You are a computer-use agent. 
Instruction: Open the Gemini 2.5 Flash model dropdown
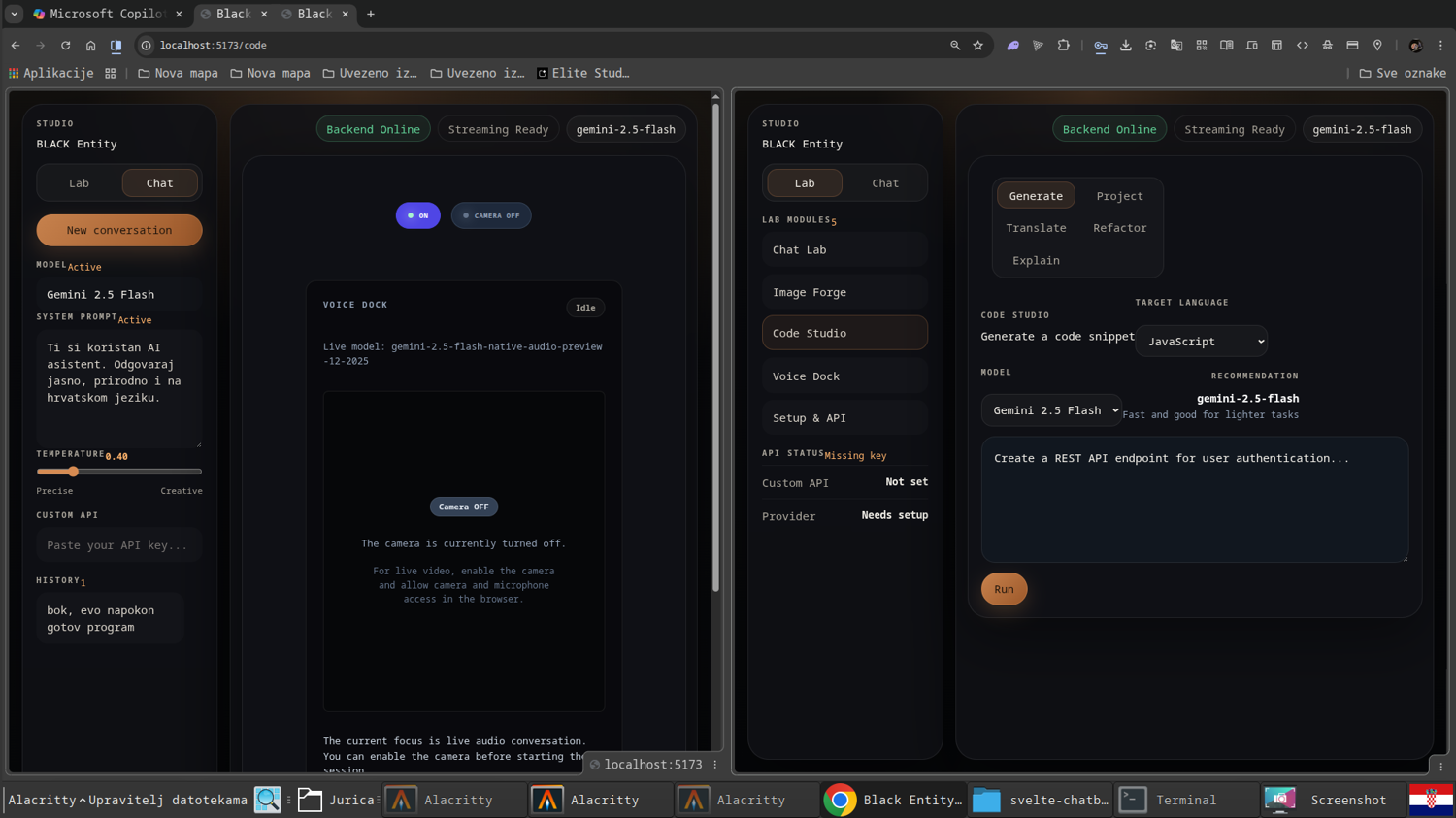pyautogui.click(x=1051, y=409)
